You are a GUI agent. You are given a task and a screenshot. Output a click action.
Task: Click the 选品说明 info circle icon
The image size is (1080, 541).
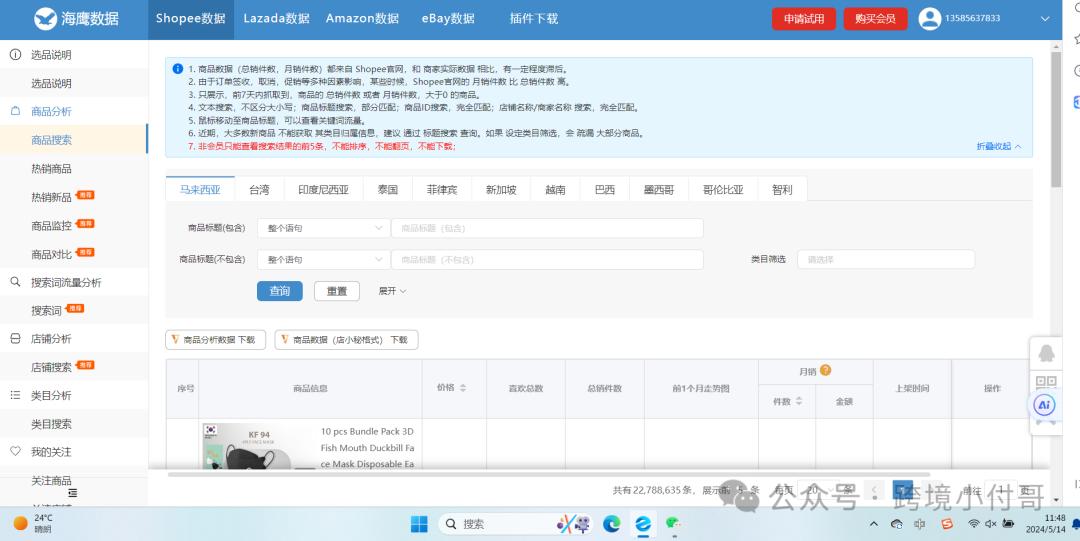click(14, 54)
